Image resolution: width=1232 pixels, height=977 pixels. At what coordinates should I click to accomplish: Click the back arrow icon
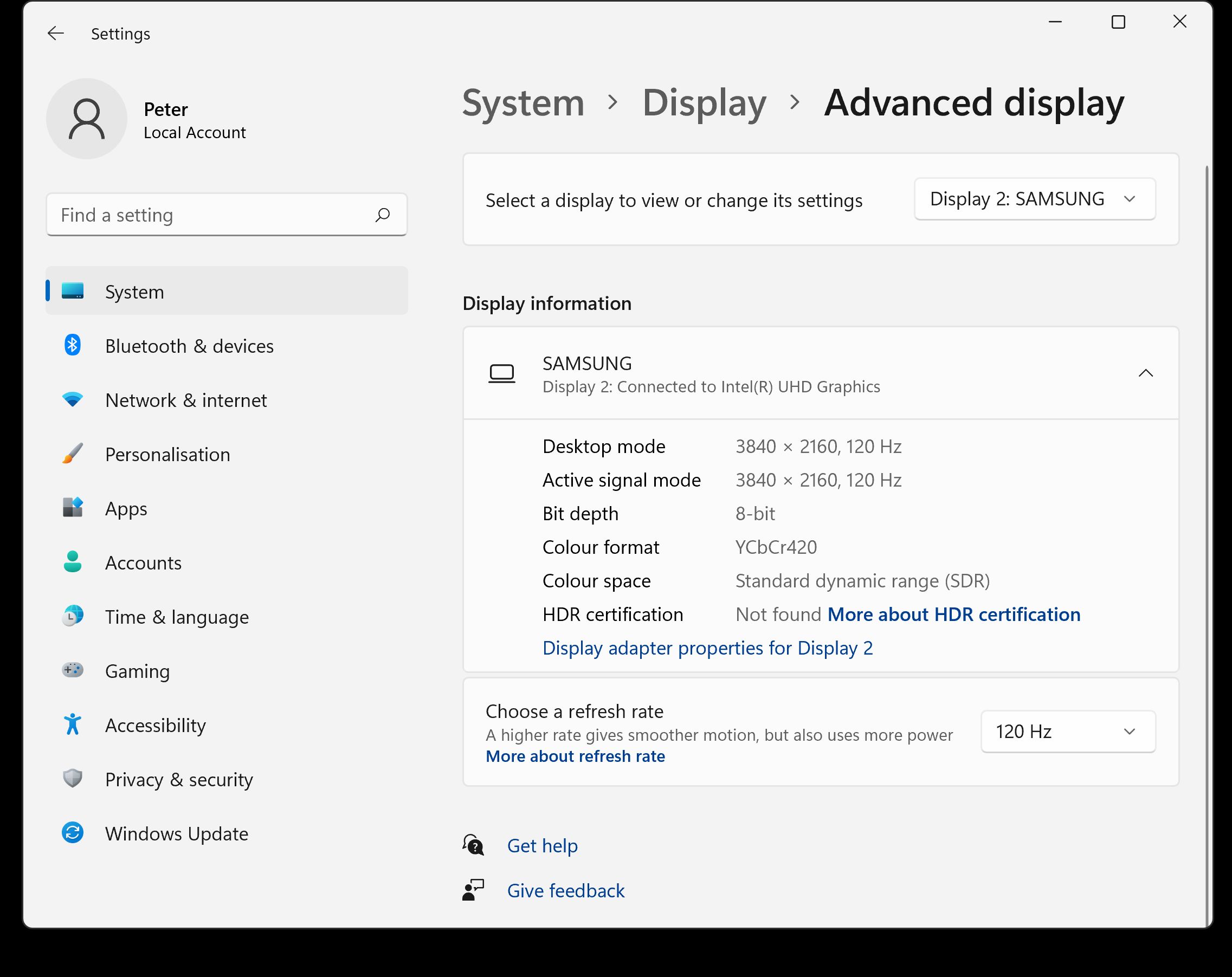(x=55, y=34)
